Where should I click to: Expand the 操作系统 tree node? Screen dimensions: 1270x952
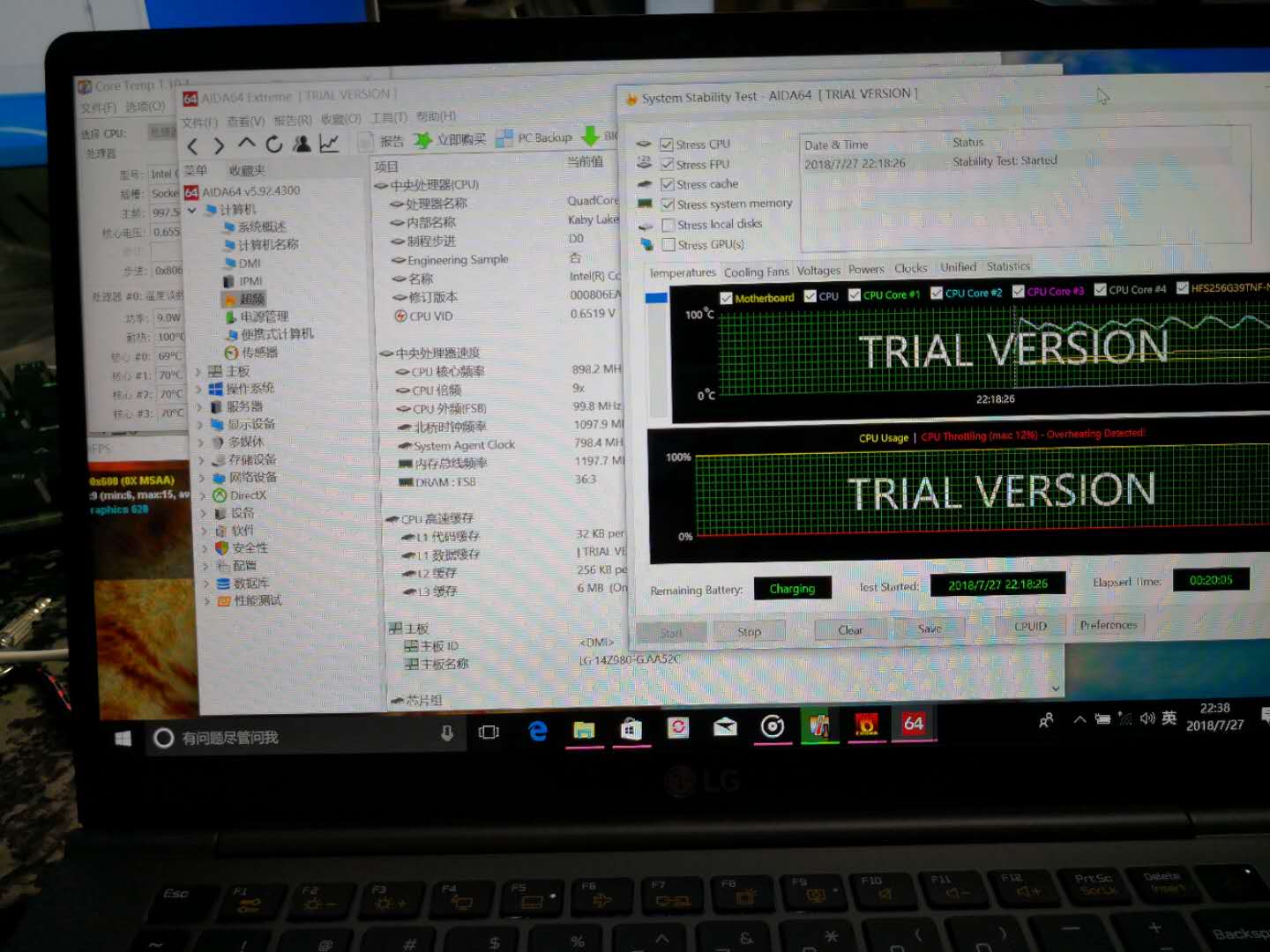coord(198,390)
